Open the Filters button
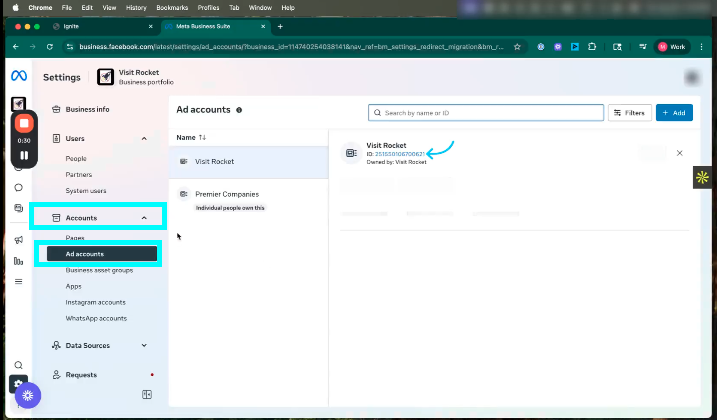This screenshot has height=420, width=717. 629,112
